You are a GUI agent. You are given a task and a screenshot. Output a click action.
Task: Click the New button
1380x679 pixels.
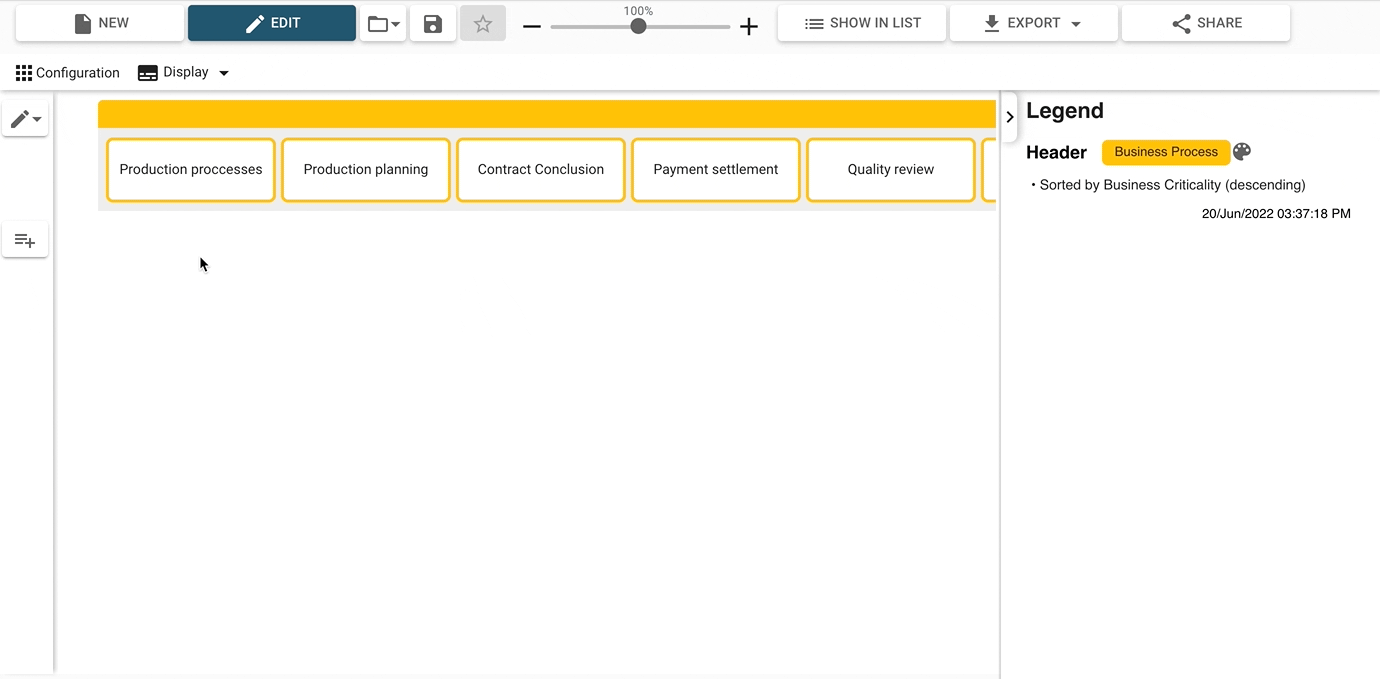coord(100,23)
